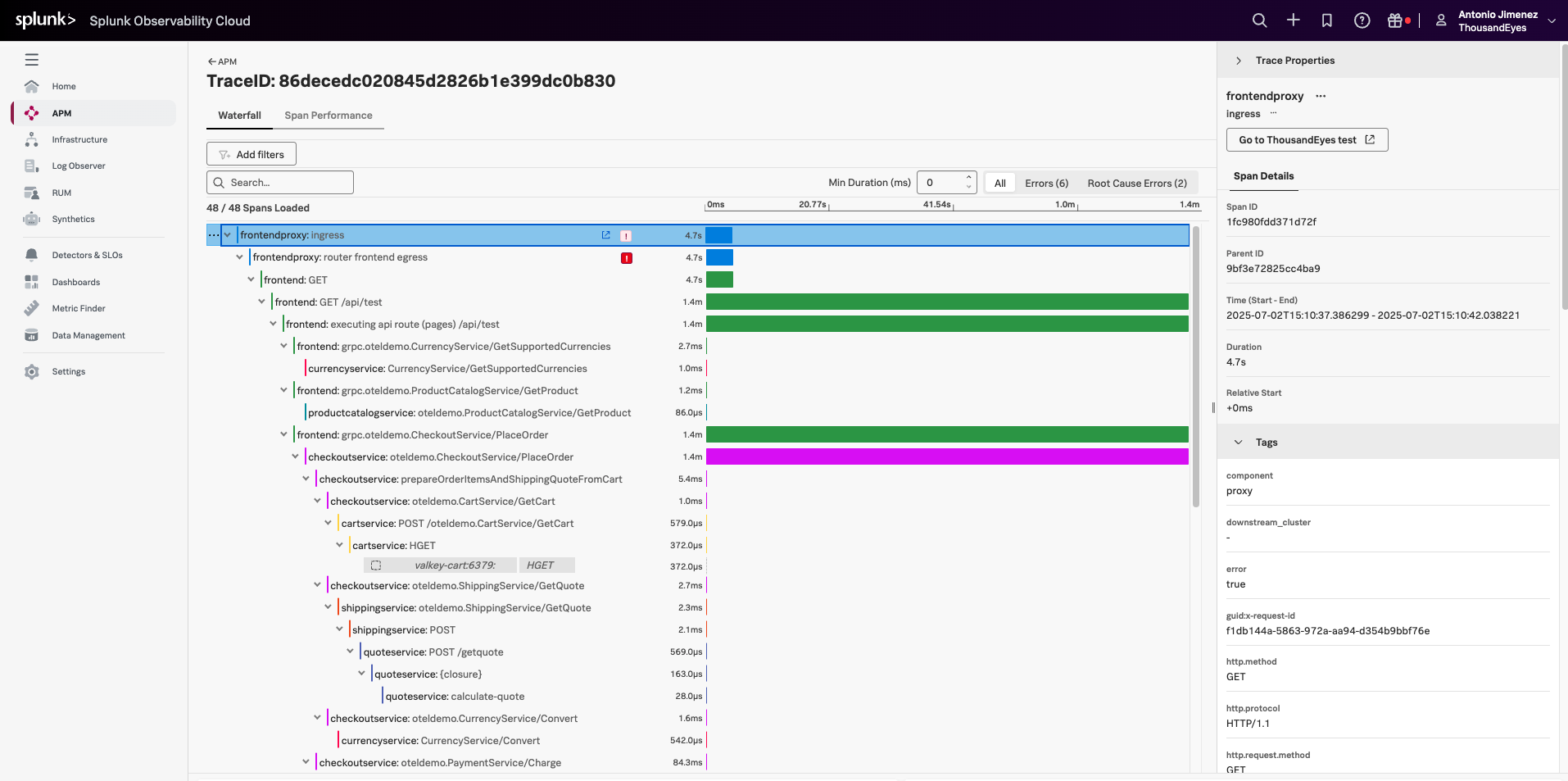Screen dimensions: 1568x781
Task: Collapse frontend: GET /api/test span
Action: point(262,302)
